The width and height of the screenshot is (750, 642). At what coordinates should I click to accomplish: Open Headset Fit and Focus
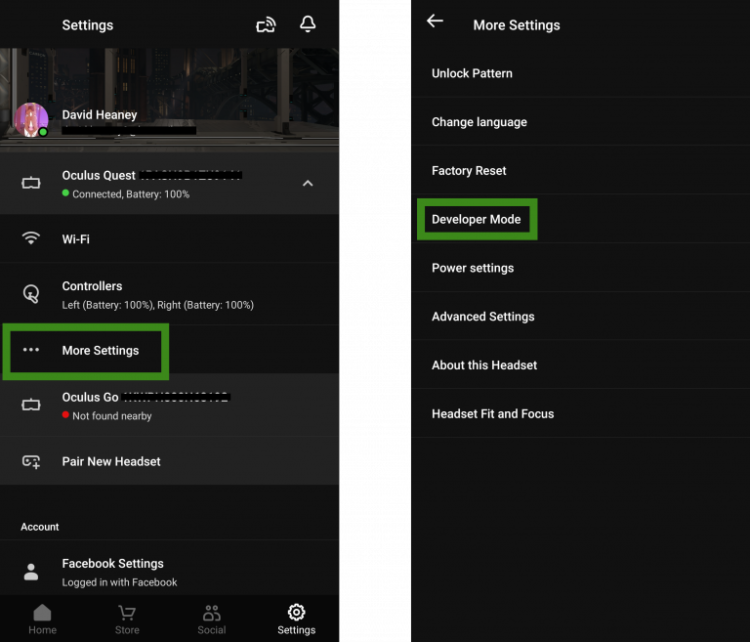pyautogui.click(x=580, y=414)
